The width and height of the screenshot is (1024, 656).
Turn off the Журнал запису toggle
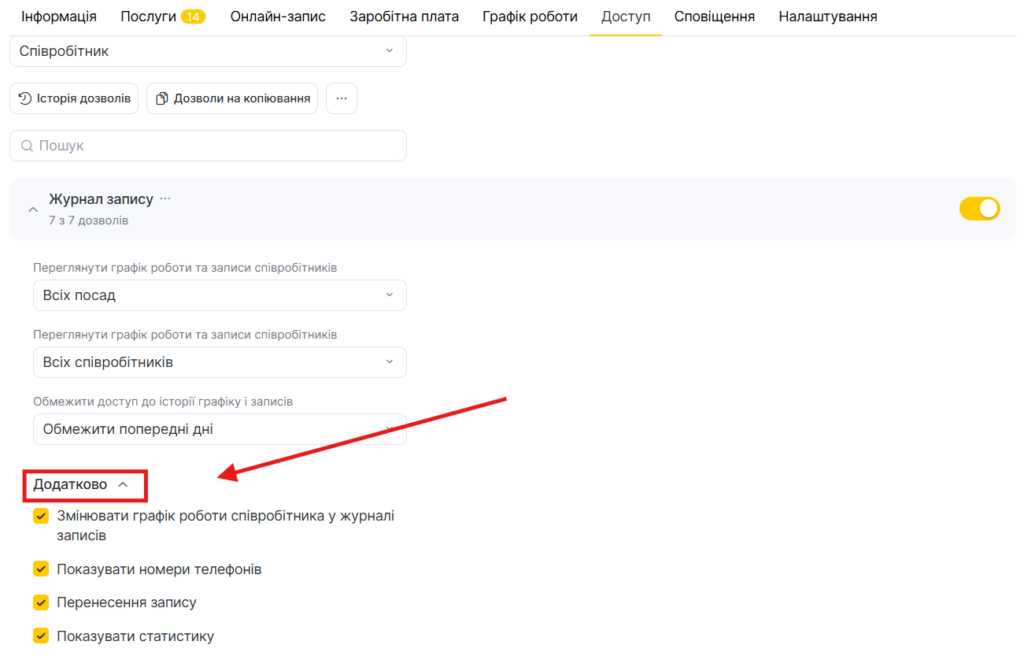(978, 208)
